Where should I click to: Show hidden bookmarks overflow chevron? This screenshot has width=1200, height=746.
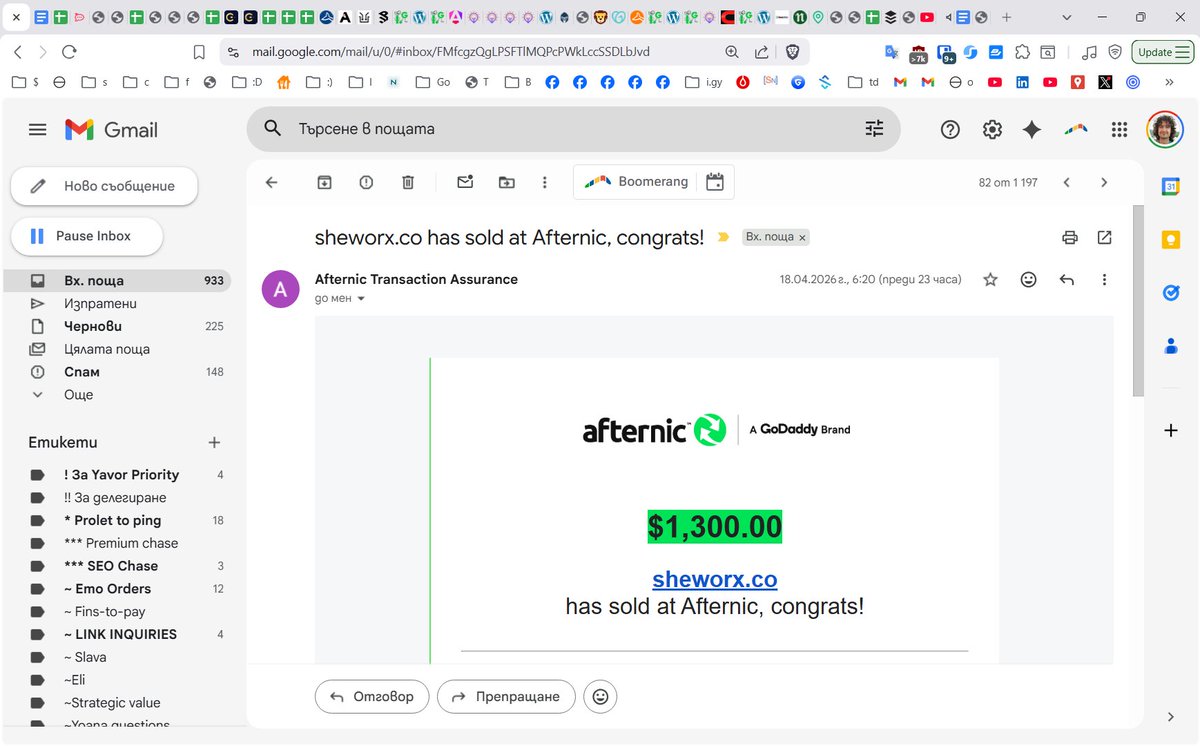point(1169,83)
